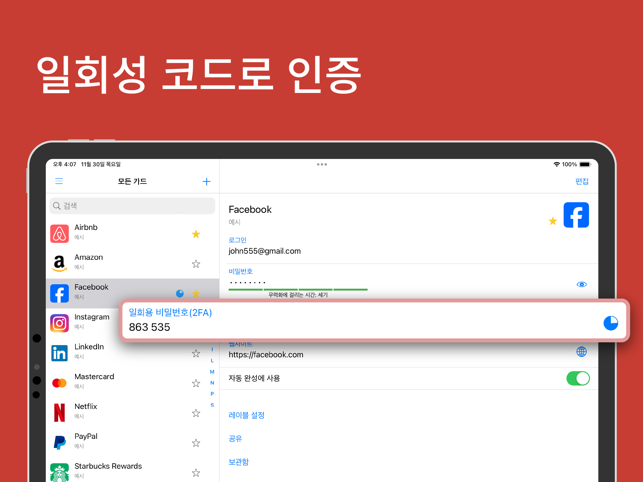Add a new card with plus icon
Screen dimensions: 643x482
coord(206,182)
